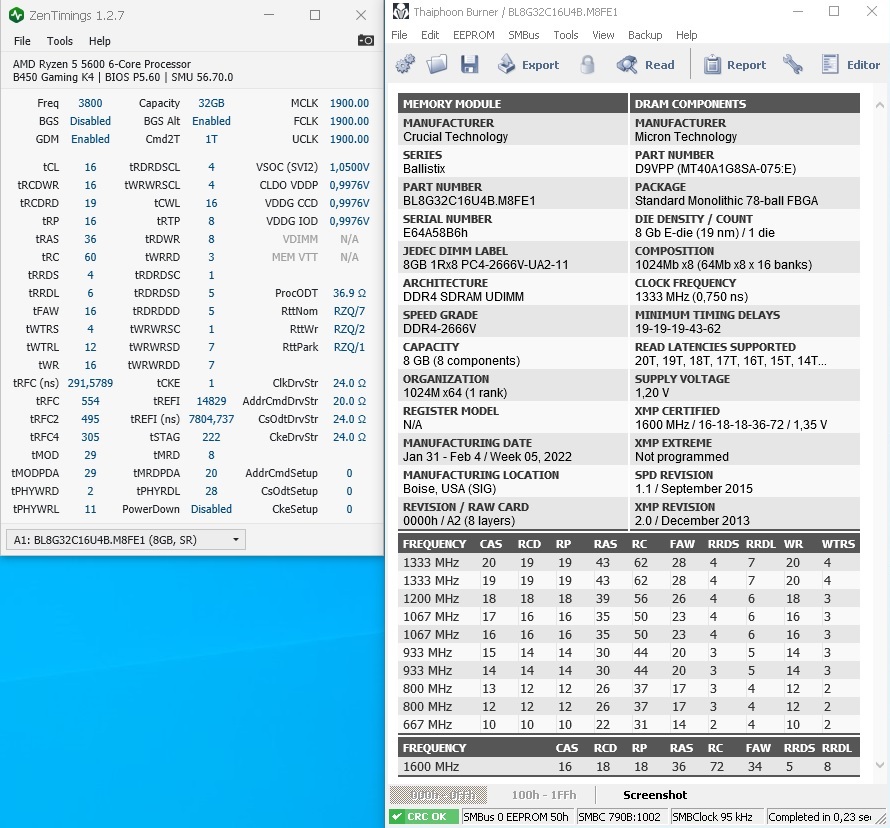Click the Cmd2T value 1T

point(211,139)
